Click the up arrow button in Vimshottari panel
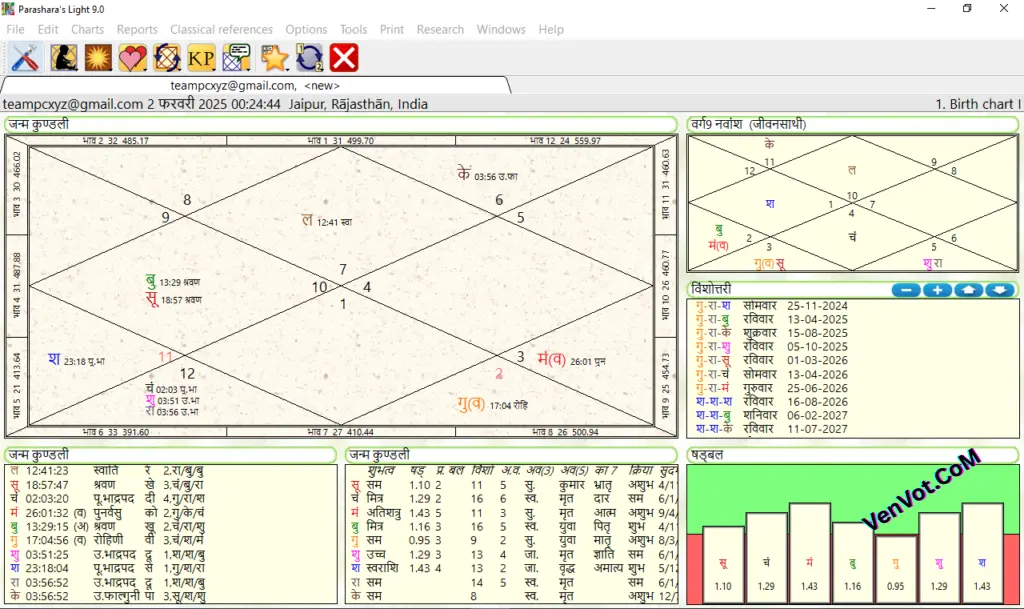 [968, 290]
